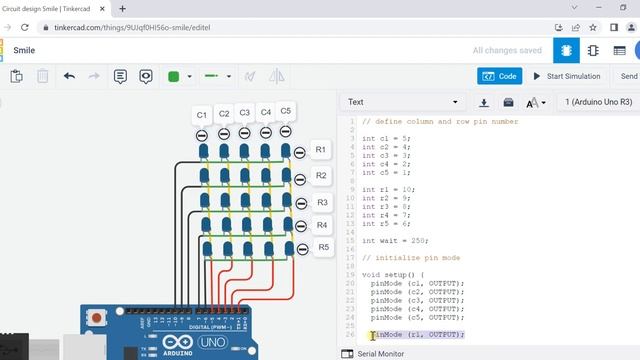Click code line 'int c1 = 5;'
The image size is (640, 360).
pos(386,138)
